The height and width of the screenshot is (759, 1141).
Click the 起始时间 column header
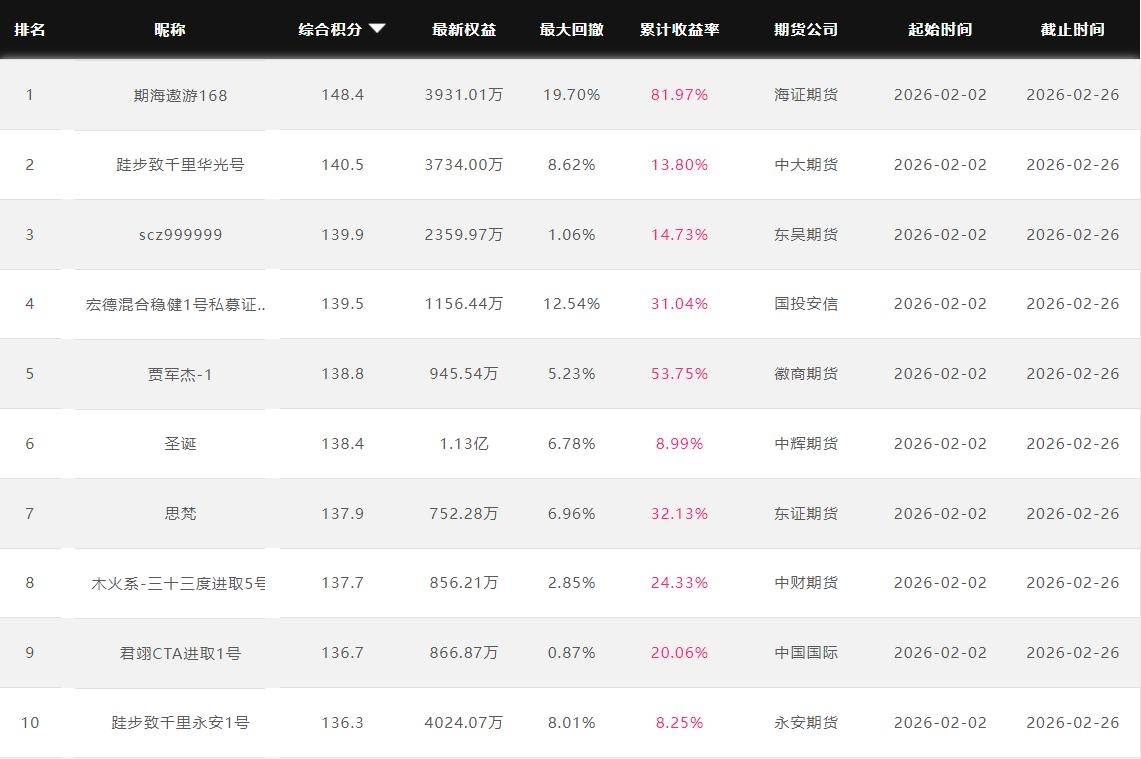point(939,30)
